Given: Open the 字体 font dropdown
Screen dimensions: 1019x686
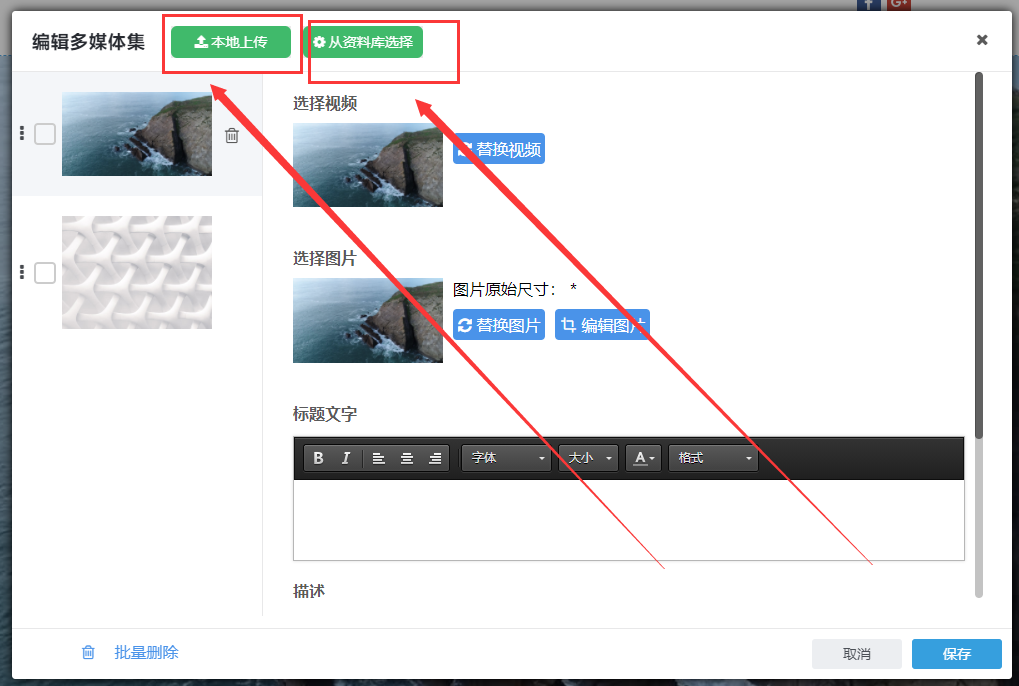Looking at the screenshot, I should [x=507, y=458].
